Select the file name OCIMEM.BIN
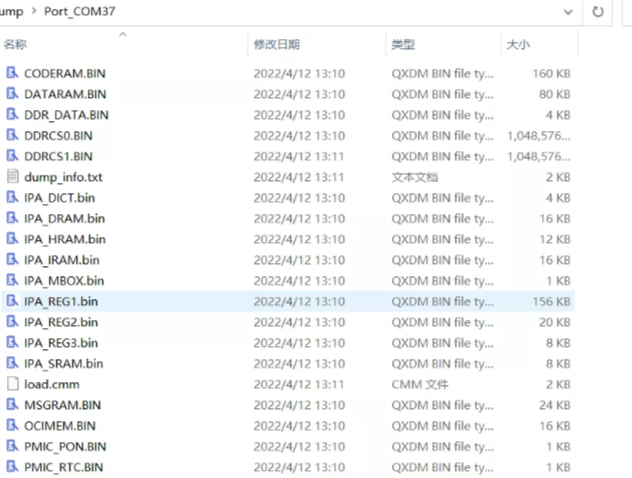 pyautogui.click(x=60, y=426)
